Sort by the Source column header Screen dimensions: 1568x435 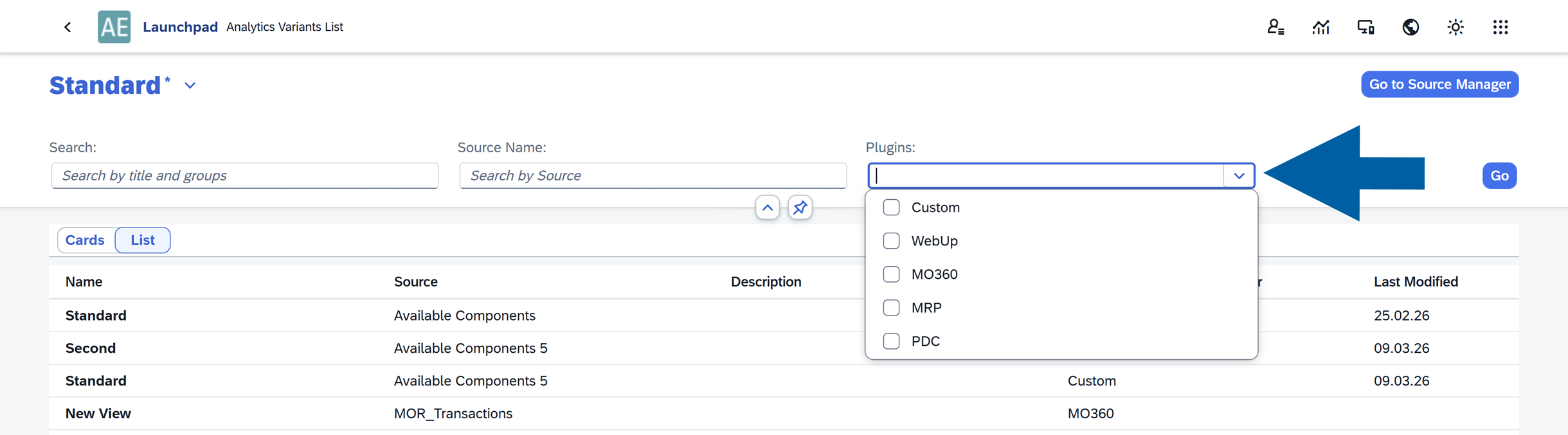tap(416, 281)
